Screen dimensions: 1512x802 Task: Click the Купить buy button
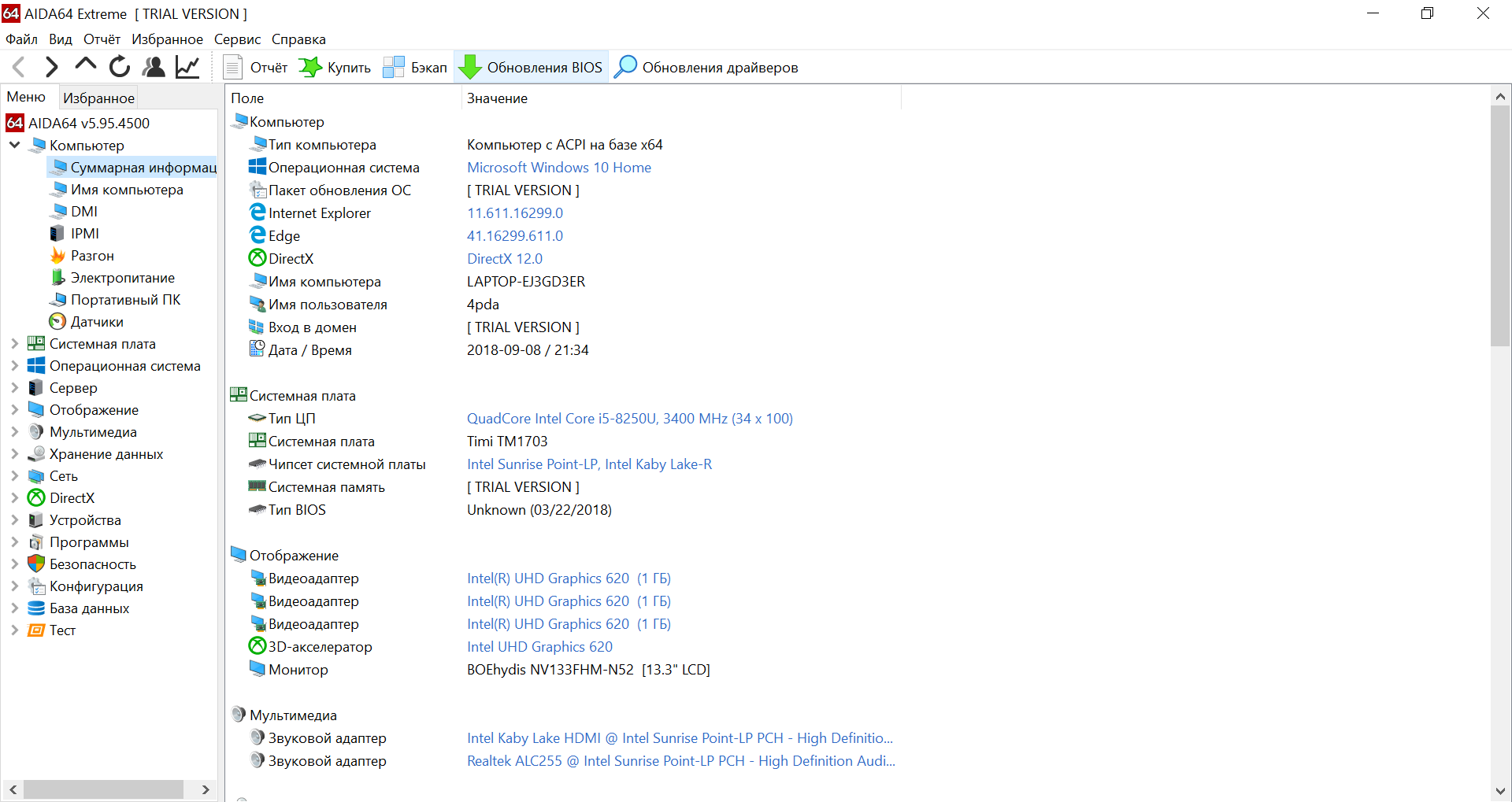(x=335, y=68)
